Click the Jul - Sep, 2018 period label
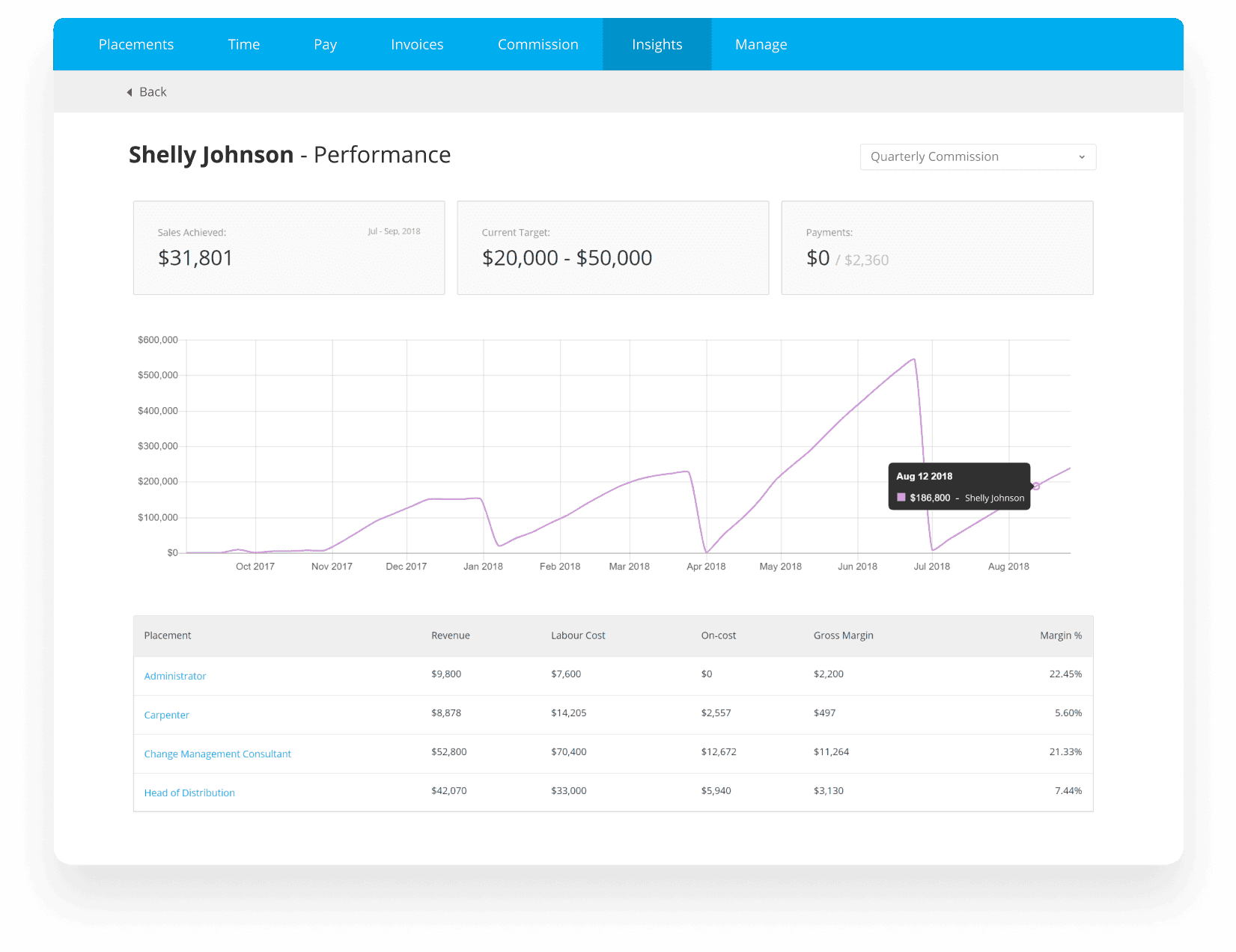1236x952 pixels. (x=394, y=231)
